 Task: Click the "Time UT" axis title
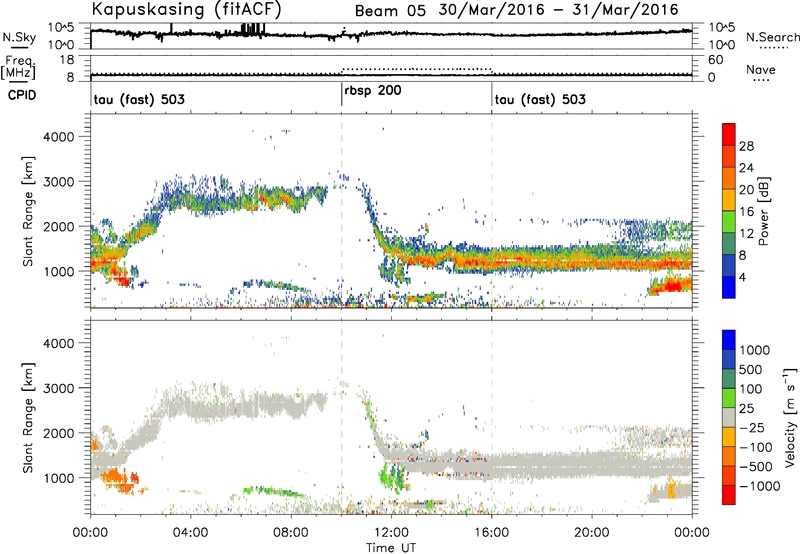[x=391, y=547]
